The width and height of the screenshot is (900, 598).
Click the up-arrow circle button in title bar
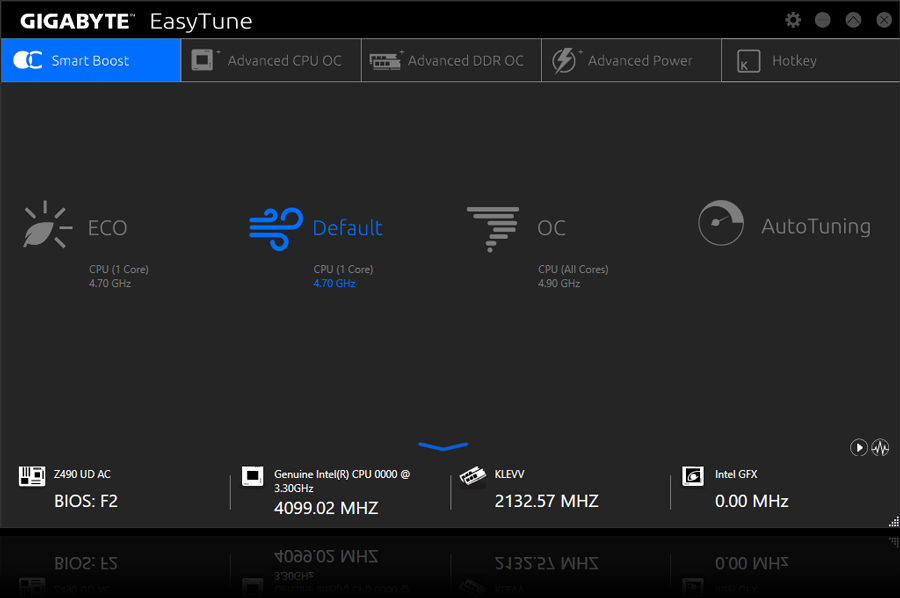pyautogui.click(x=854, y=20)
